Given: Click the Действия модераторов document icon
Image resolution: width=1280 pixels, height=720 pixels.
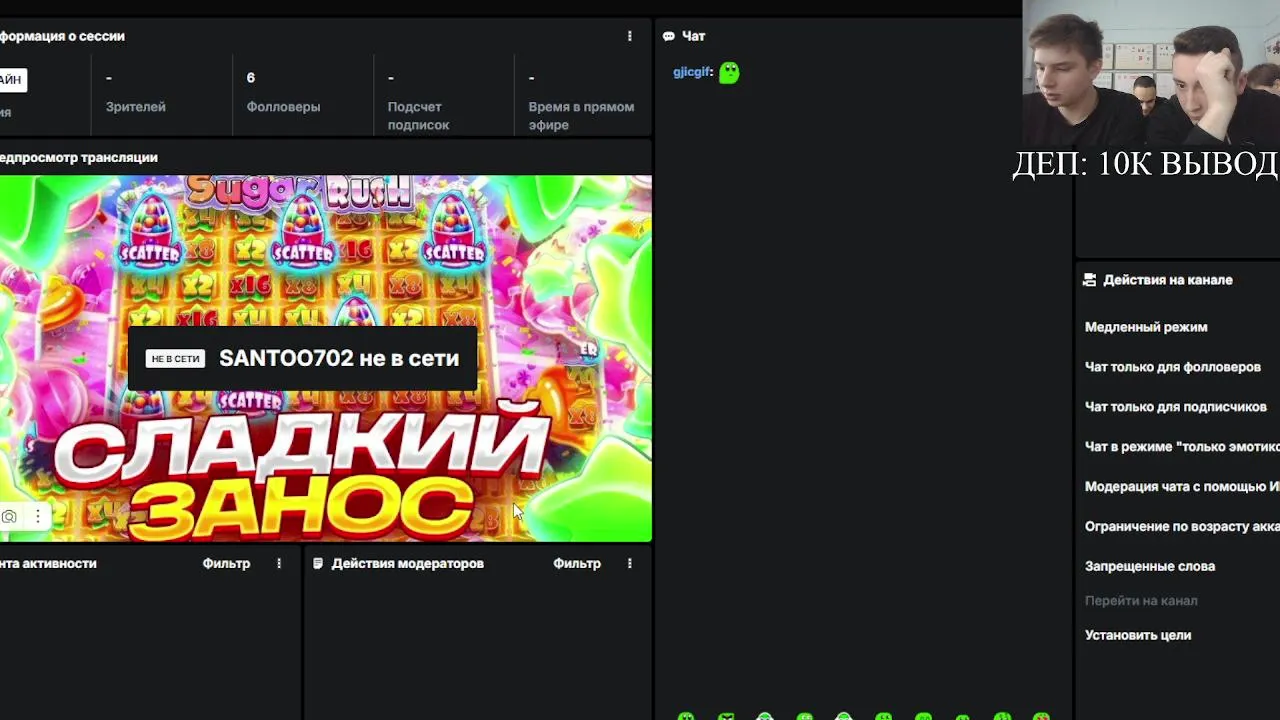Looking at the screenshot, I should (318, 563).
